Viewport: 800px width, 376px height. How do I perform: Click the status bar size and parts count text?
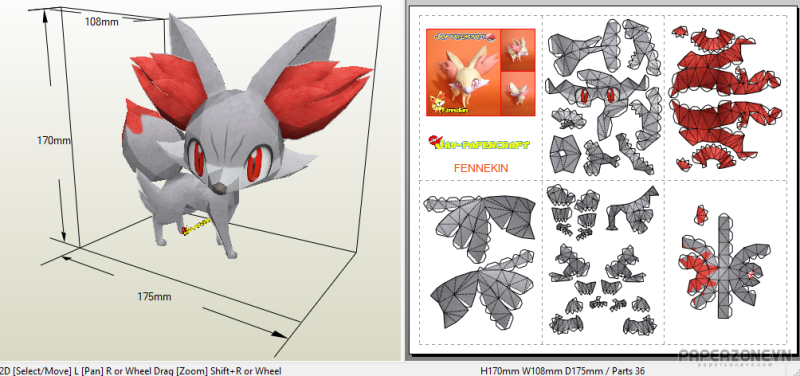coord(562,371)
